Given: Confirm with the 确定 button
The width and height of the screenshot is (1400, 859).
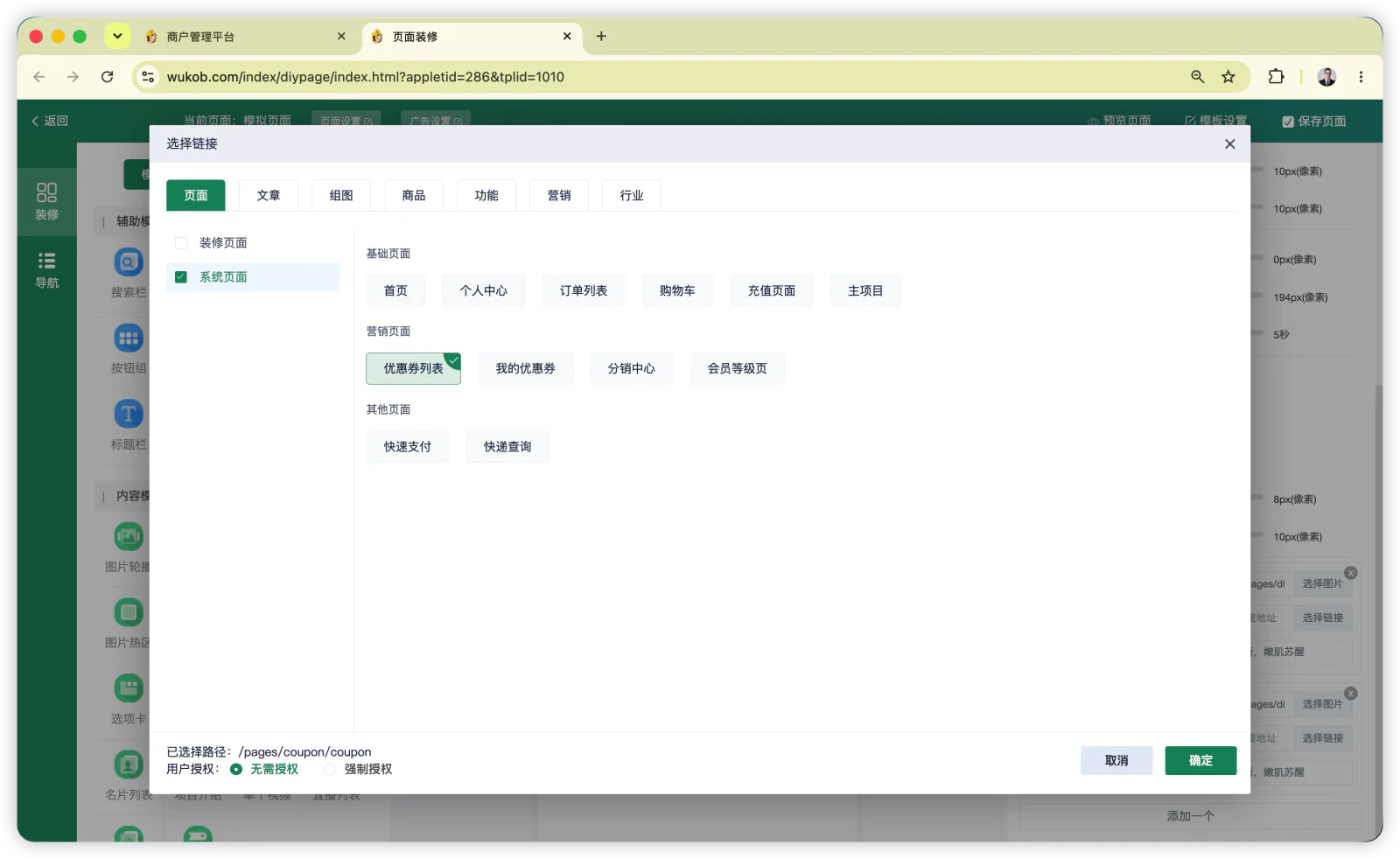Looking at the screenshot, I should tap(1200, 761).
